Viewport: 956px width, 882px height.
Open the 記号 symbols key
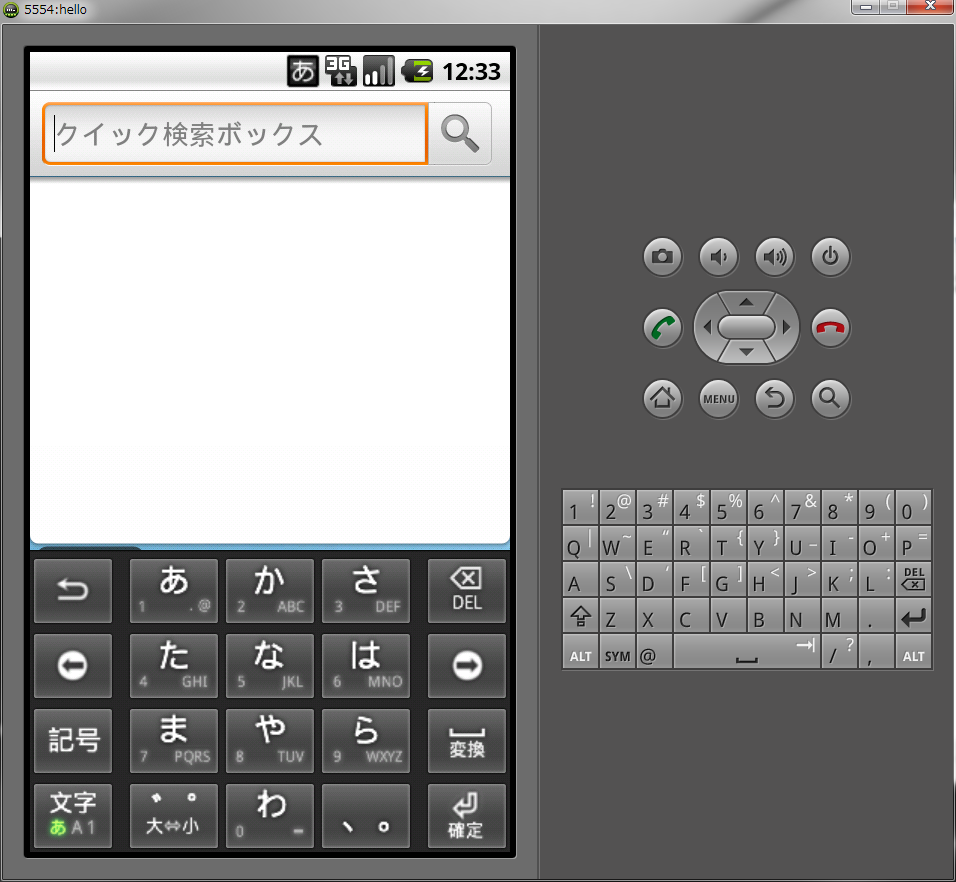coord(73,741)
